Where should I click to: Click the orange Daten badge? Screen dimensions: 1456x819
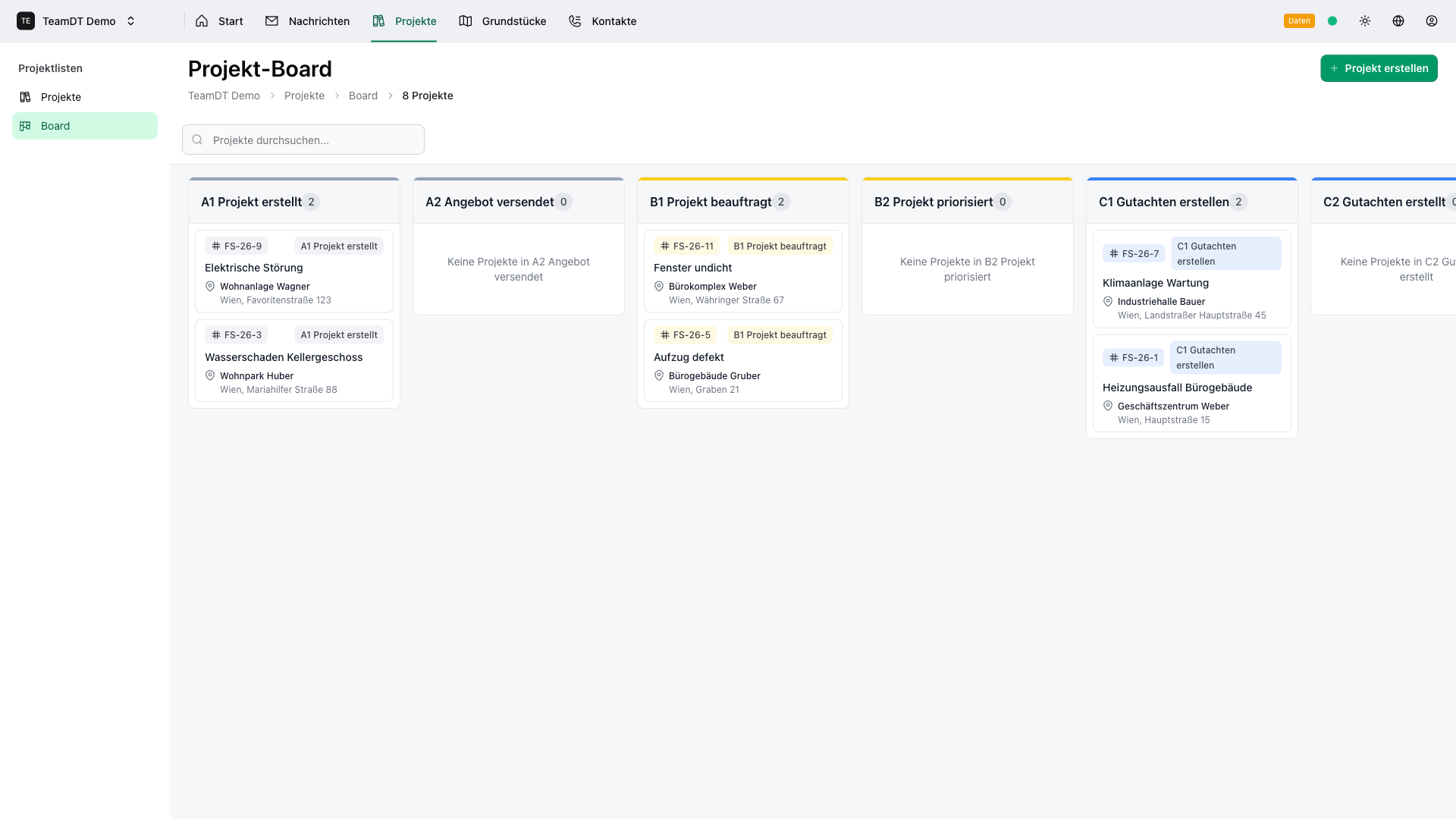[1299, 20]
